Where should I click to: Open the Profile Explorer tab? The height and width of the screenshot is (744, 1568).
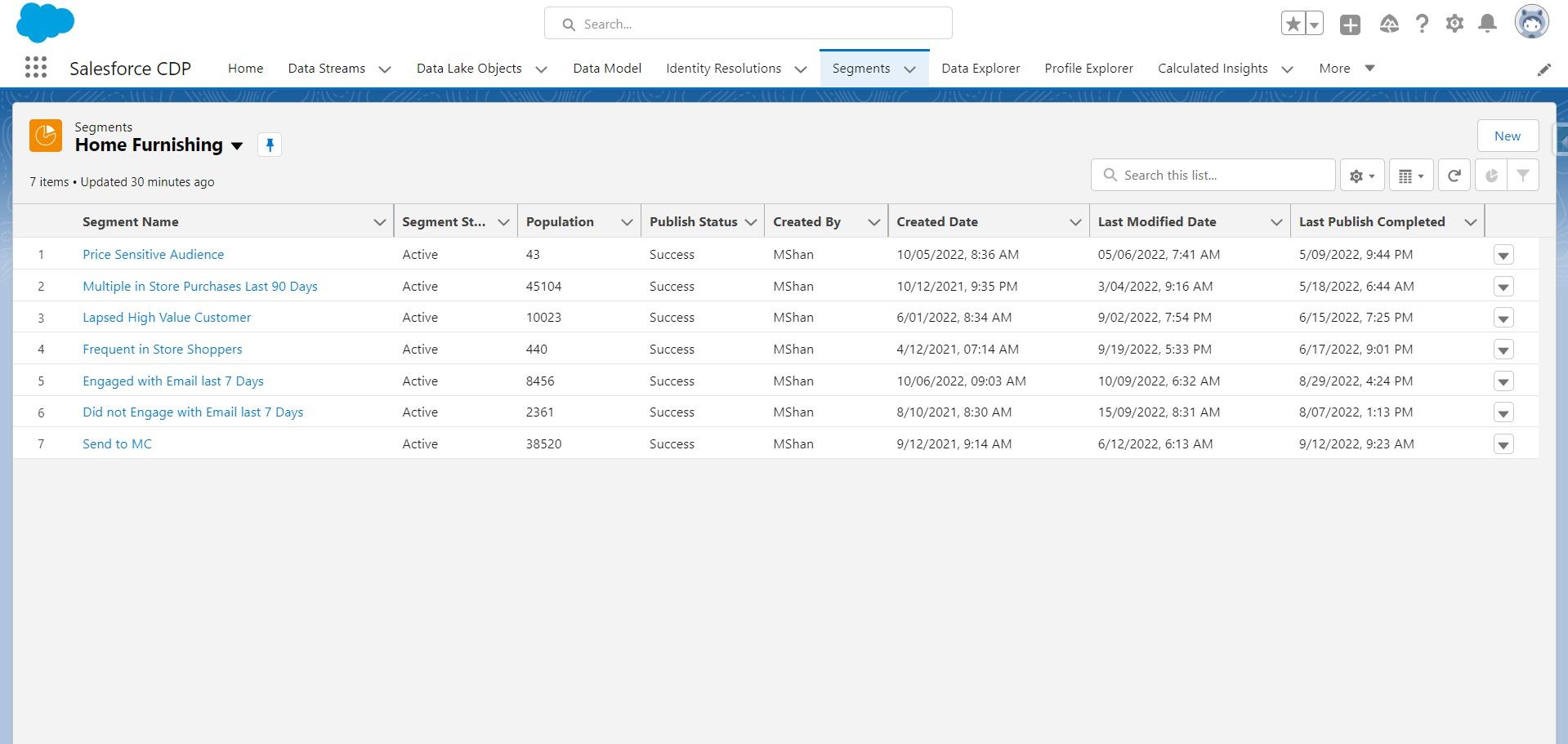click(x=1088, y=69)
